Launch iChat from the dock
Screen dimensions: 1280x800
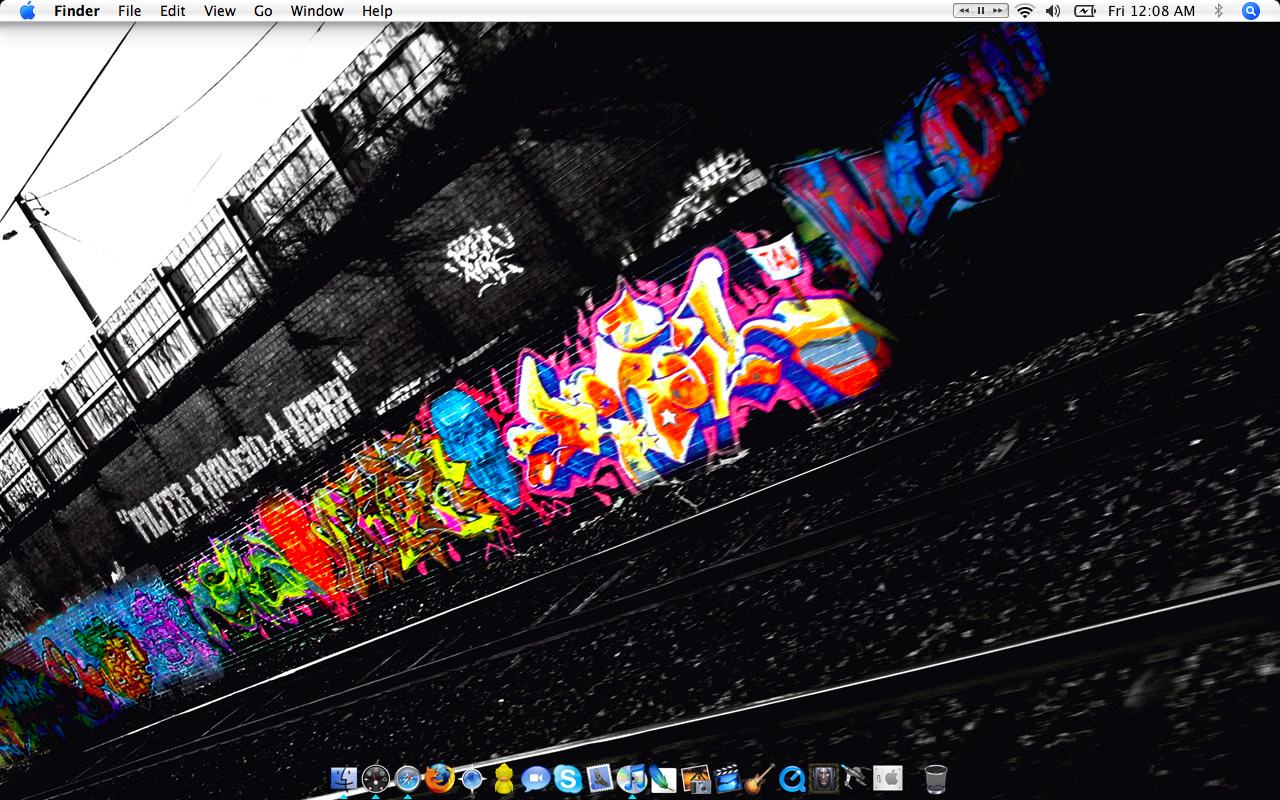(536, 778)
